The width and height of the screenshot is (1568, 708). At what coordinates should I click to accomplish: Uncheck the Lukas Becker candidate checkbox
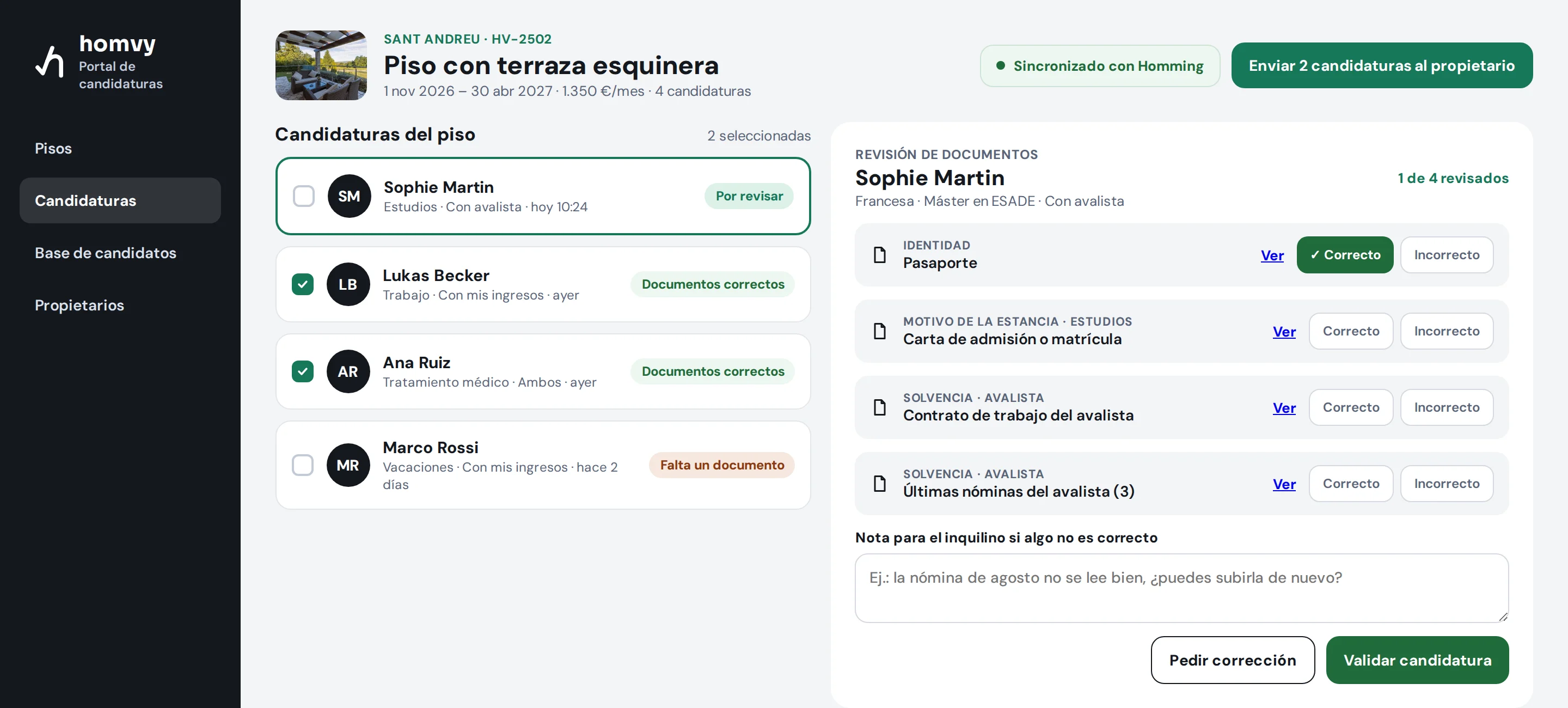click(x=303, y=284)
